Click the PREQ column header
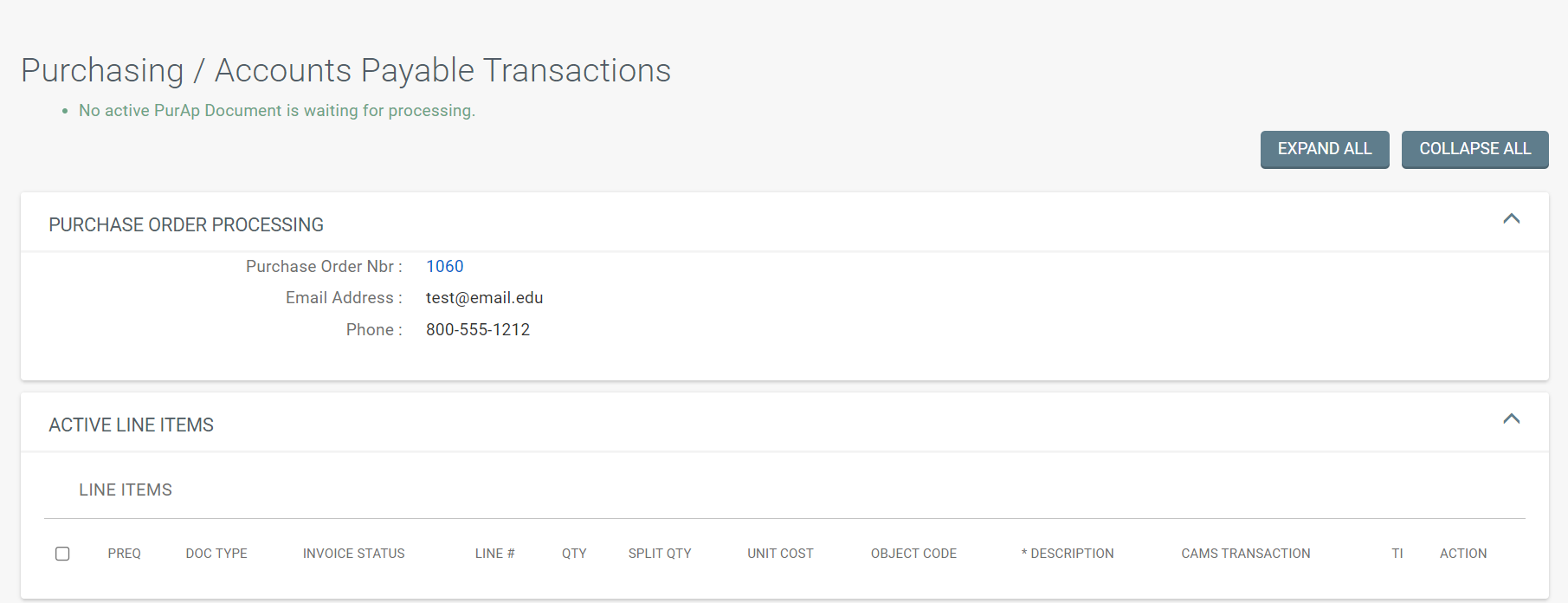Image resolution: width=1568 pixels, height=603 pixels. [125, 554]
